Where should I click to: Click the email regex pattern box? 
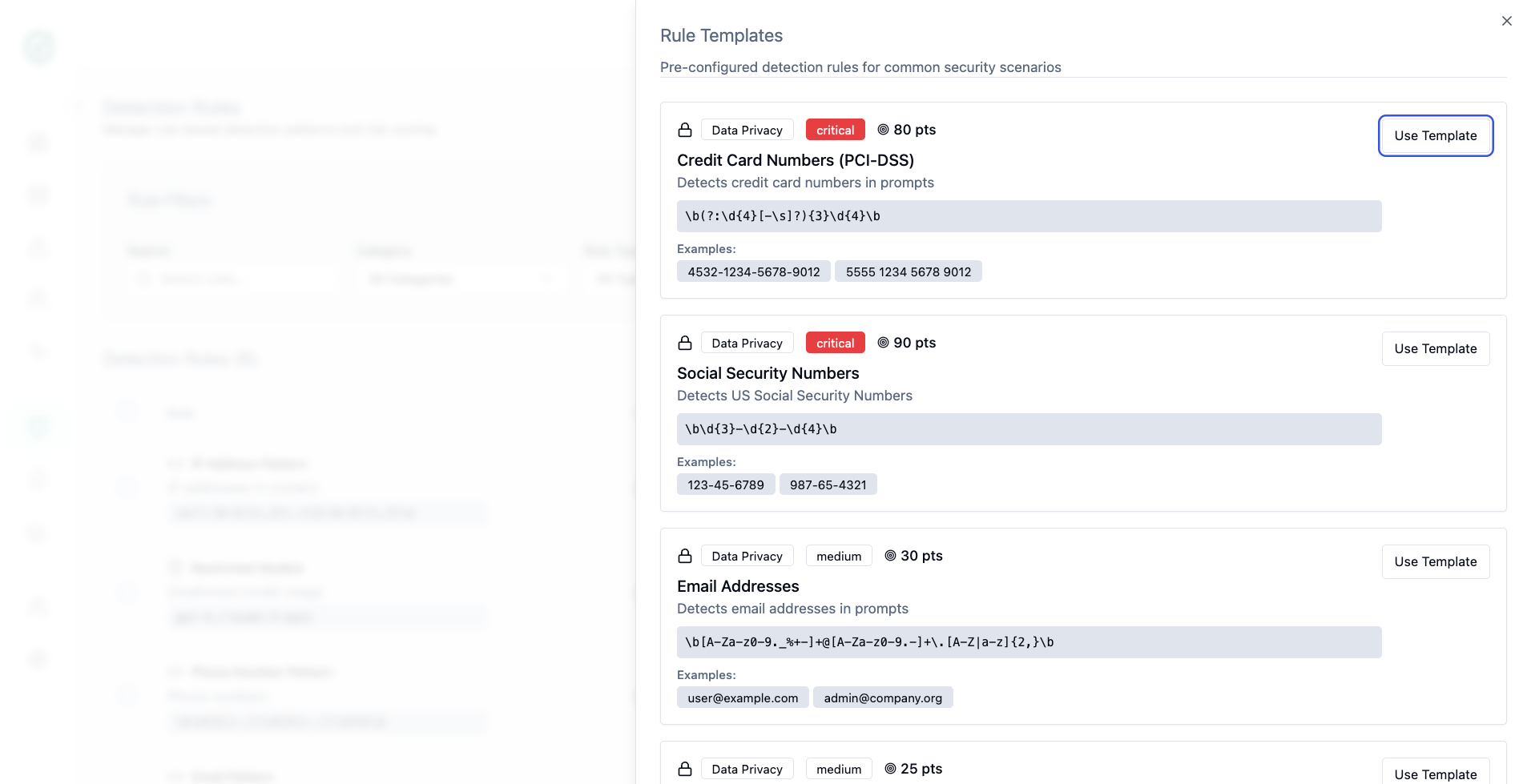coord(1029,642)
